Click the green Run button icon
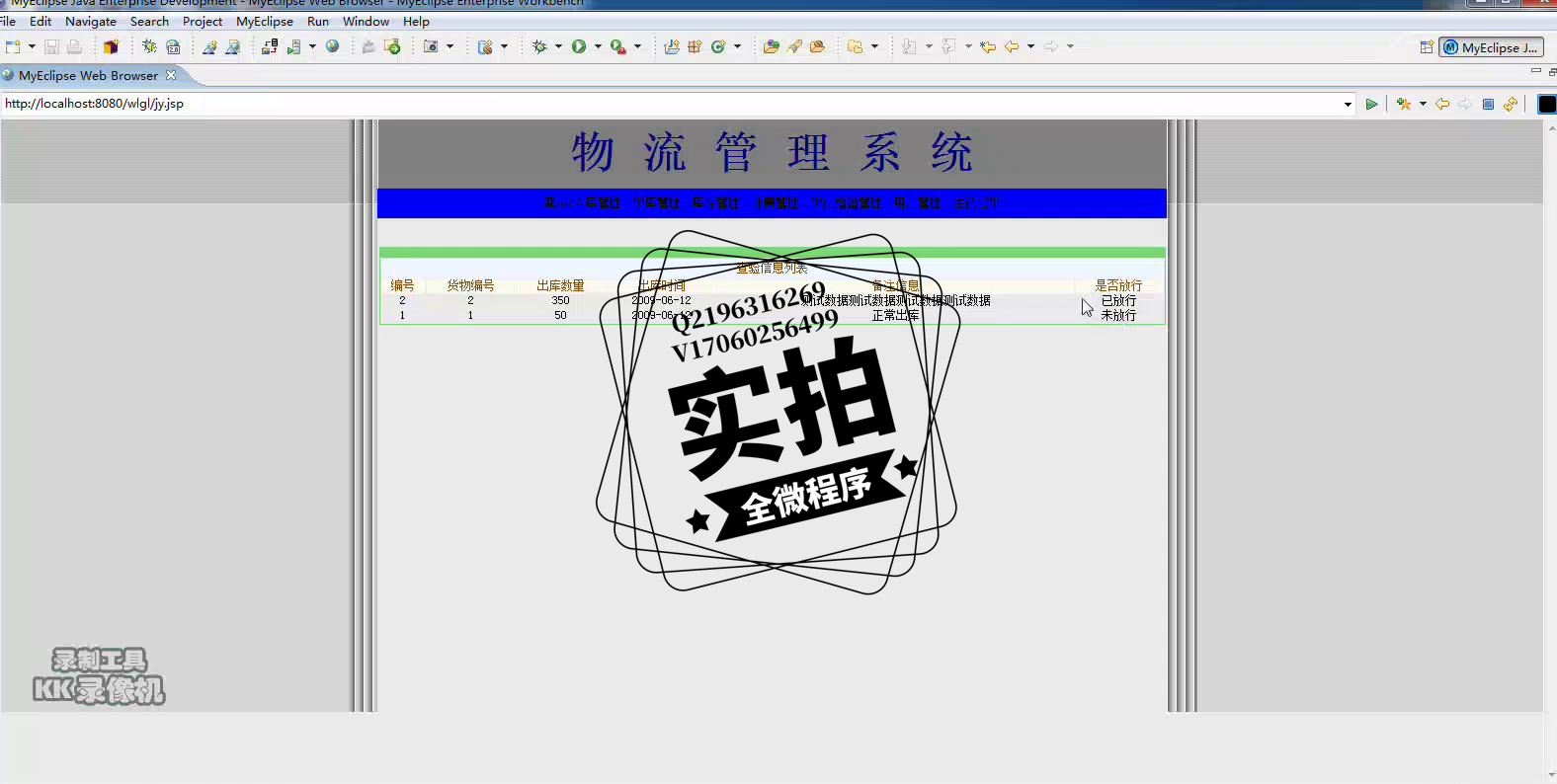The height and width of the screenshot is (784, 1557). tap(579, 46)
